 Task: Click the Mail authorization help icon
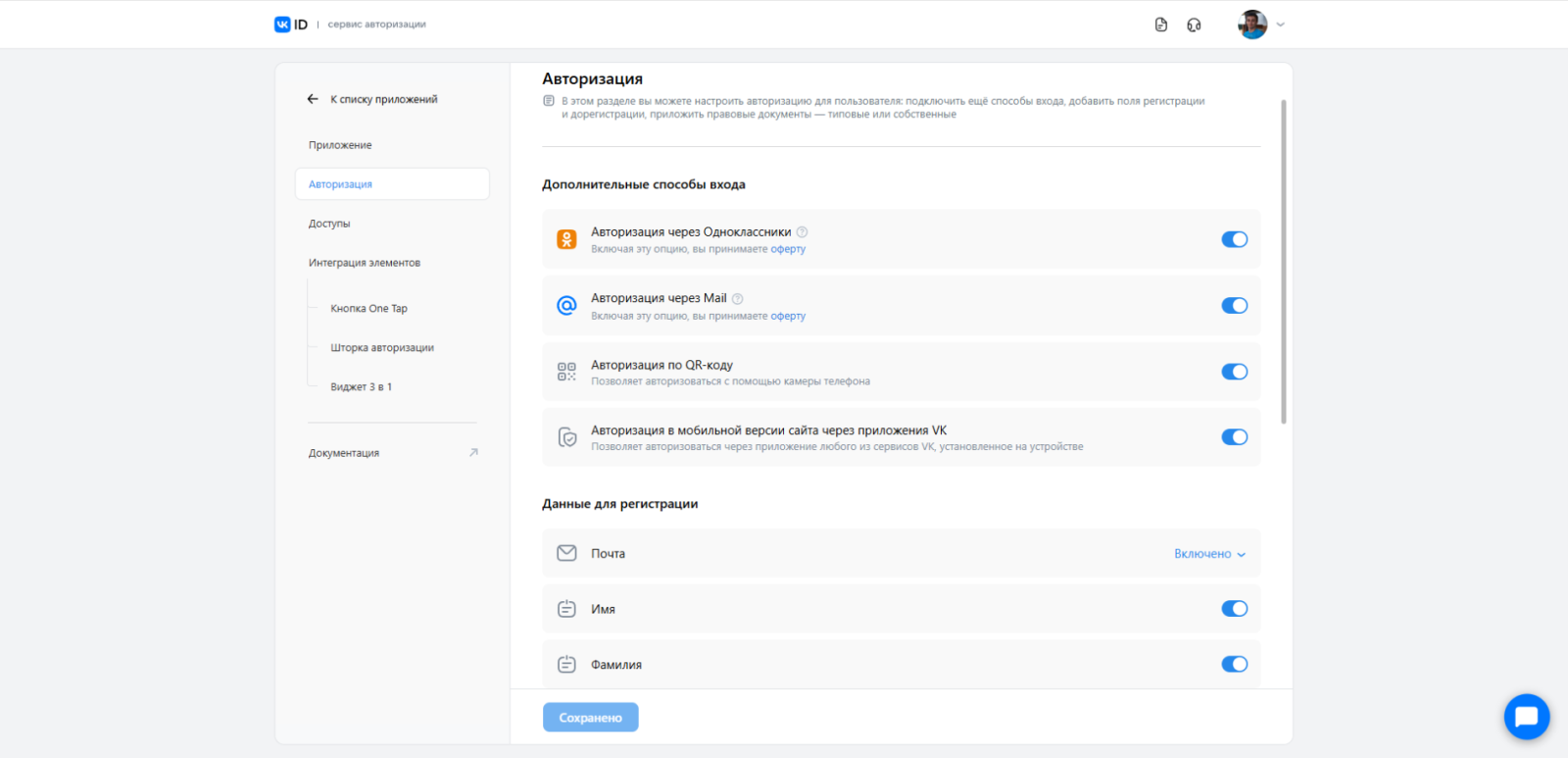(738, 299)
